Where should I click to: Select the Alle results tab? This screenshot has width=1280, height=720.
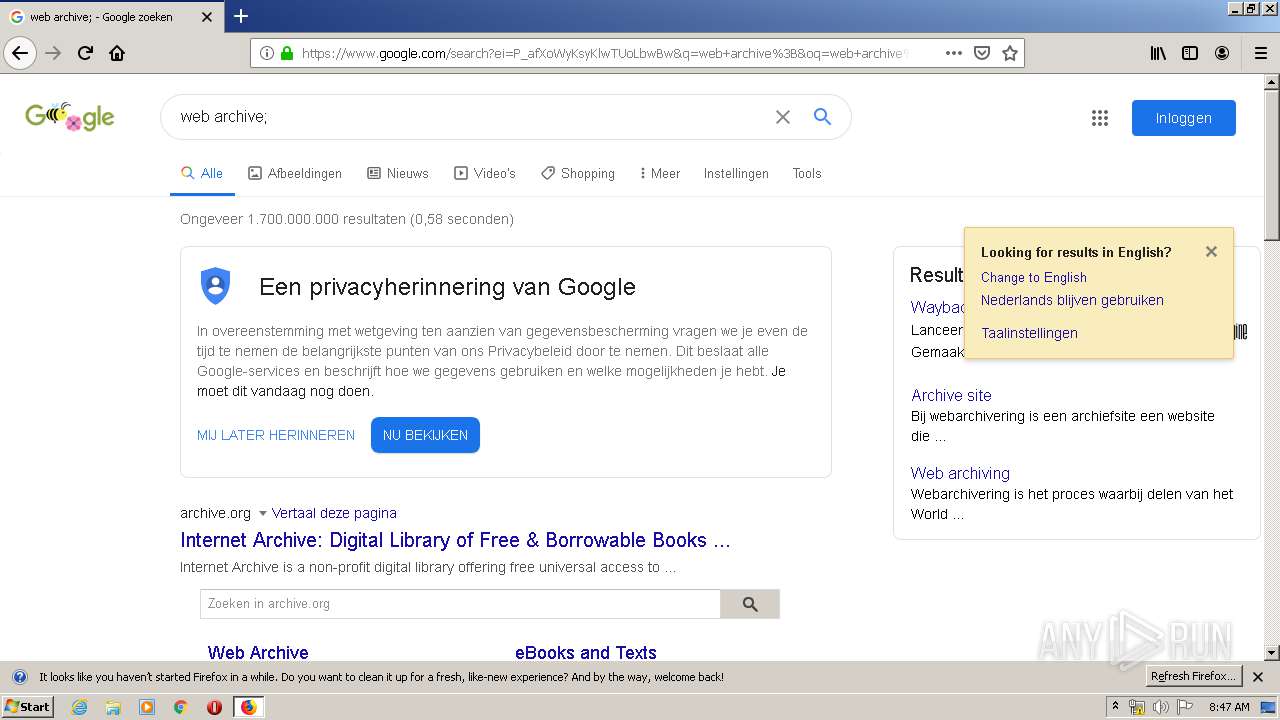(202, 173)
